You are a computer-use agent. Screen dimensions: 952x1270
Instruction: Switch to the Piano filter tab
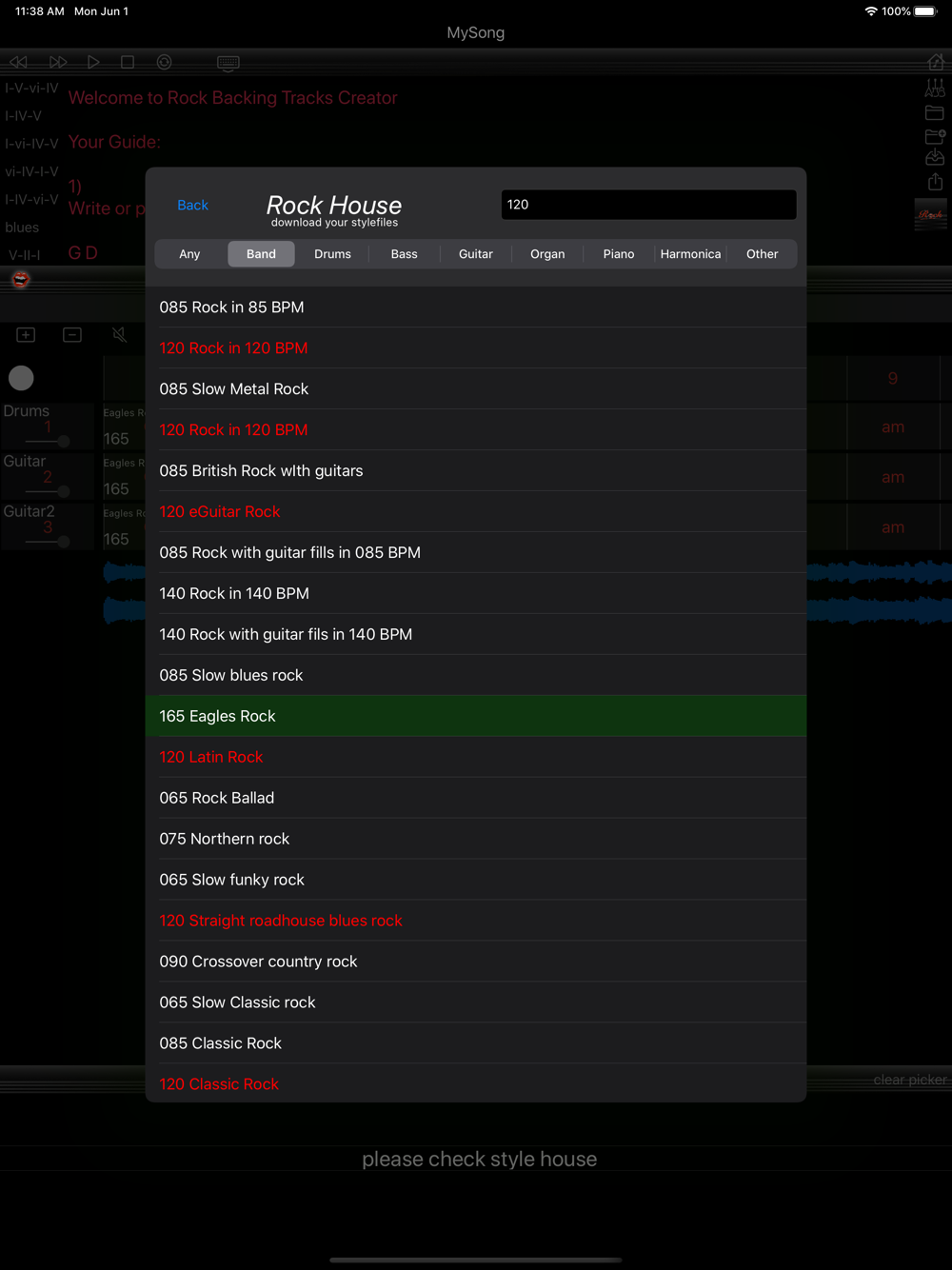[619, 254]
